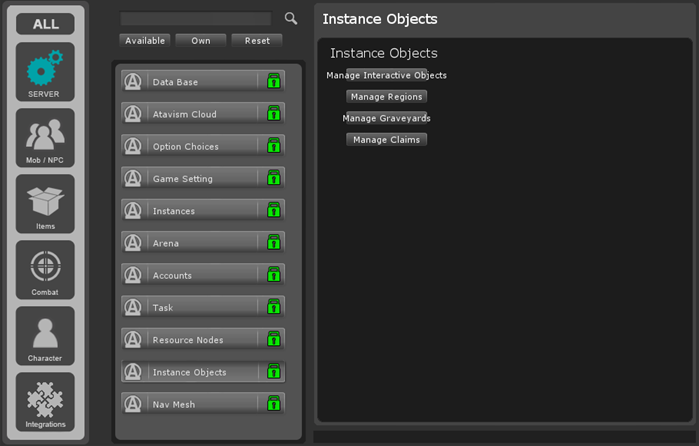
Task: Click the plugin search input field
Action: coord(195,19)
